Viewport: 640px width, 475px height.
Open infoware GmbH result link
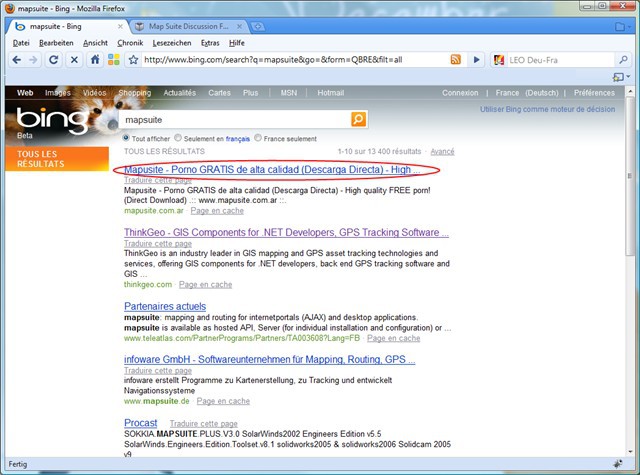click(269, 359)
